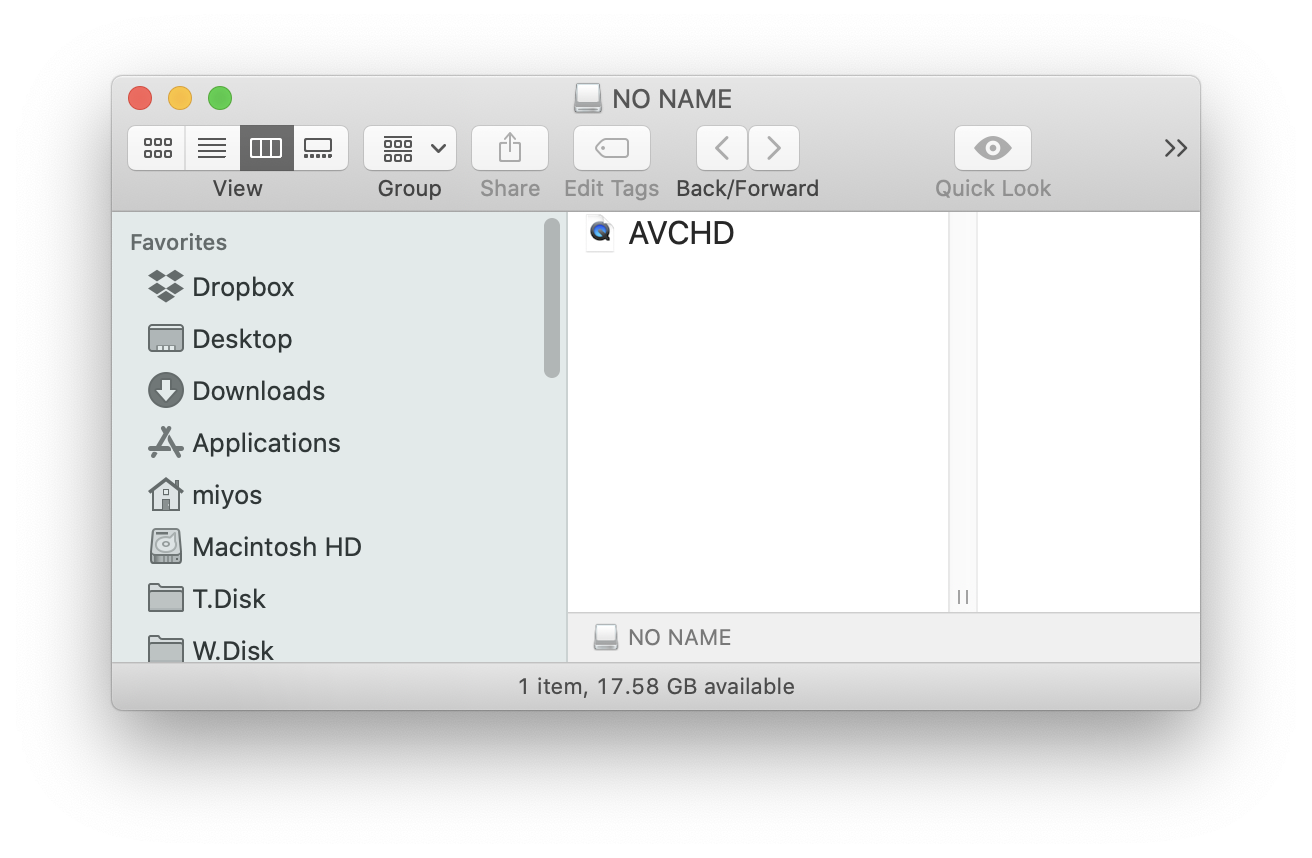Go to the miyos home folder
The width and height of the screenshot is (1312, 858).
(227, 495)
